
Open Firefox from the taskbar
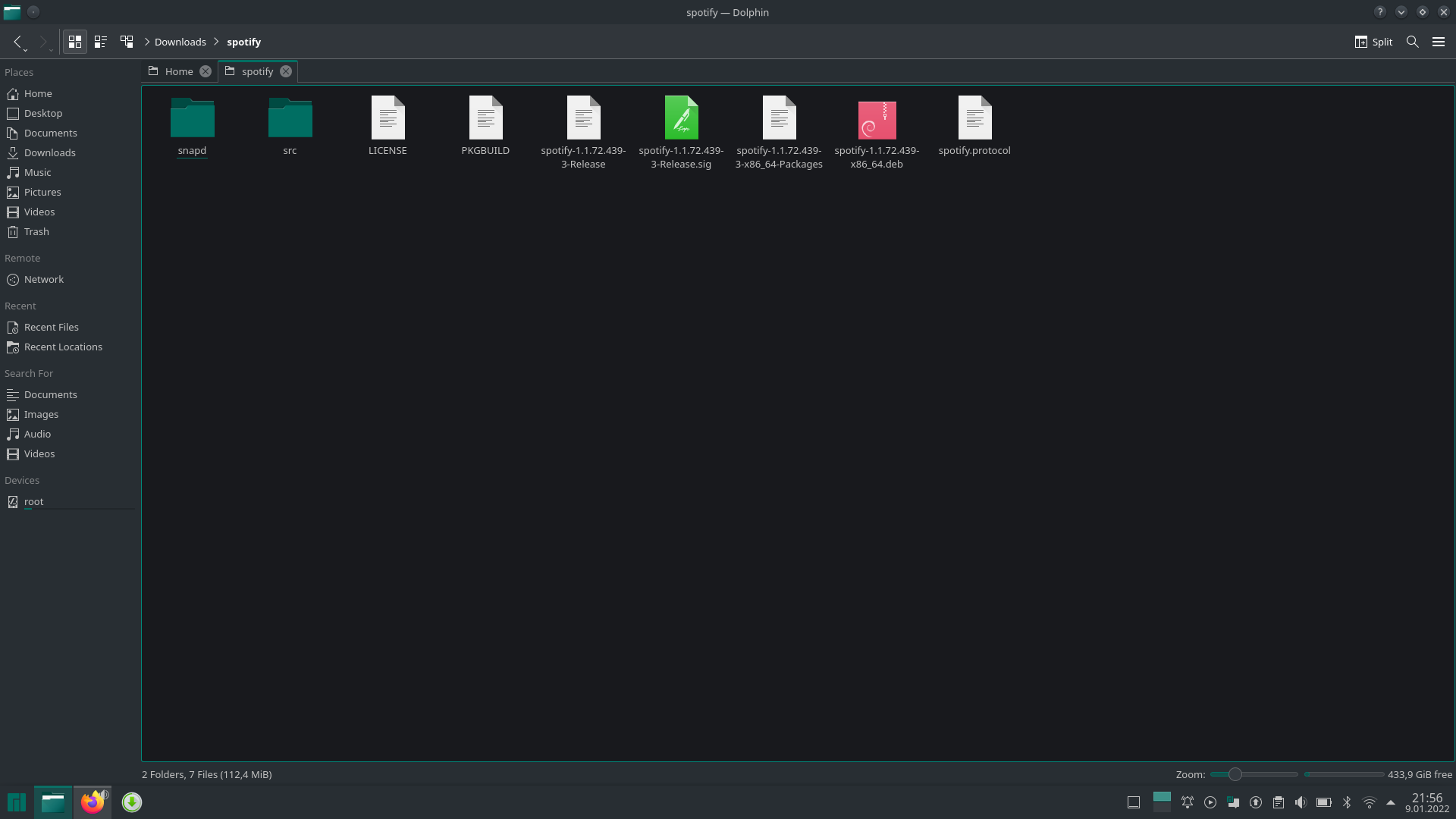tap(93, 802)
